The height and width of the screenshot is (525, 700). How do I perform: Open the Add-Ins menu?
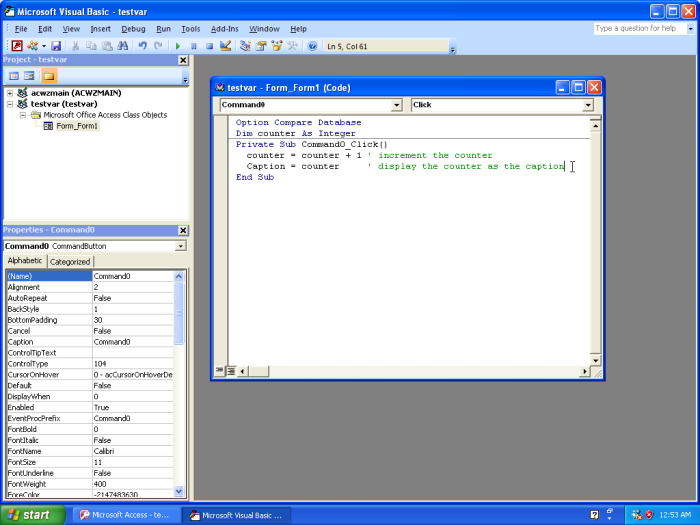[225, 29]
